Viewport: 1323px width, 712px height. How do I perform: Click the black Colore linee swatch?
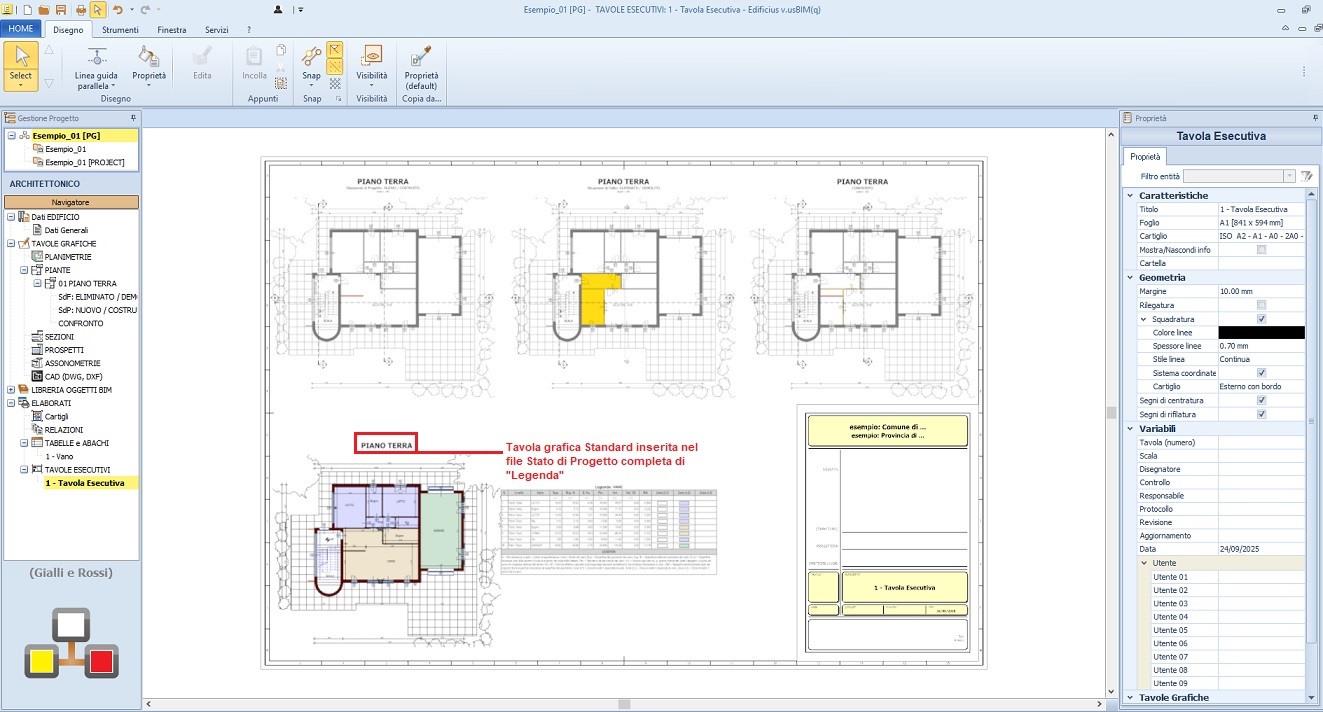coord(1261,332)
